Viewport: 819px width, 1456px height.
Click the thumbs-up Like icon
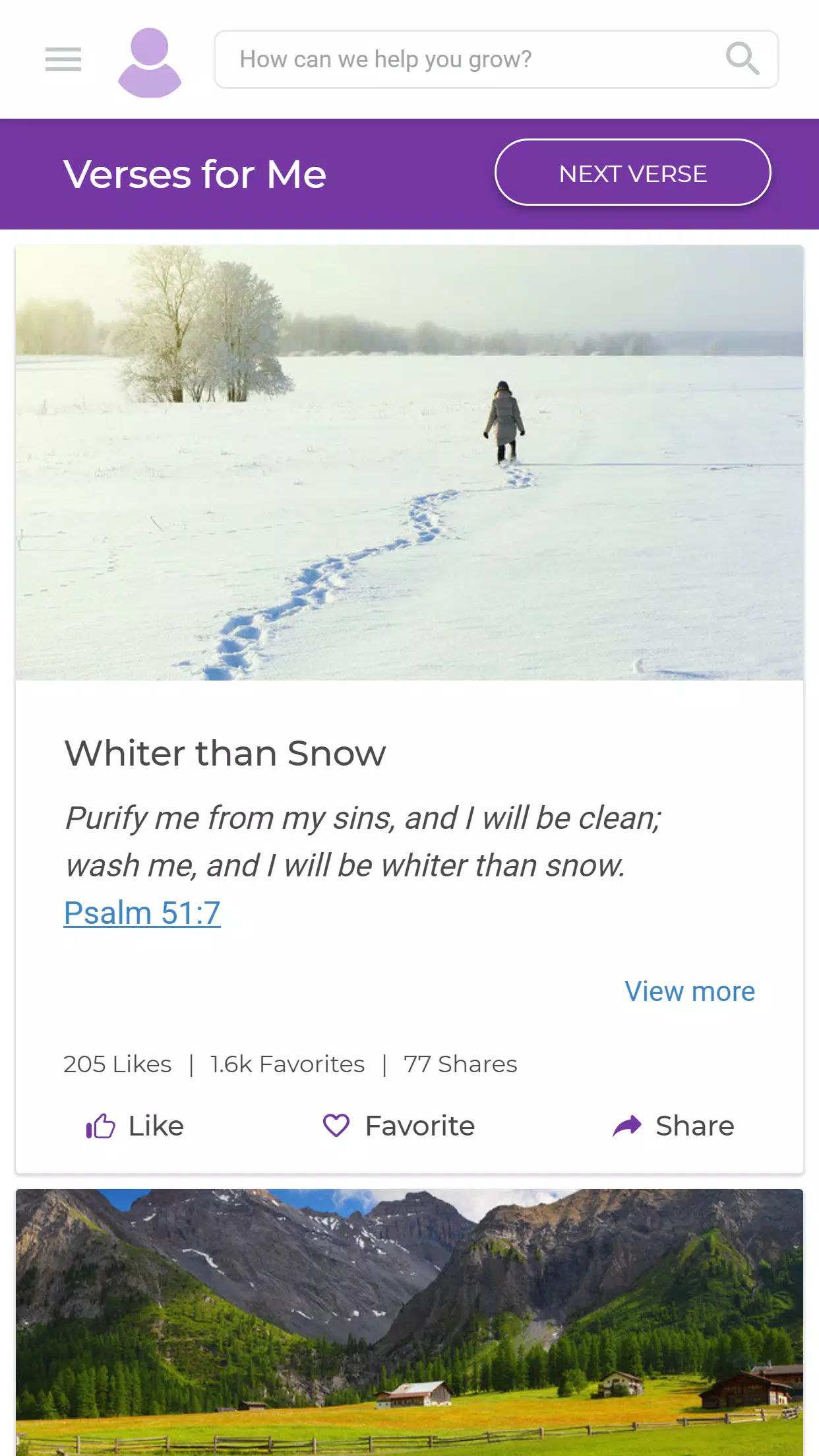pos(101,1126)
